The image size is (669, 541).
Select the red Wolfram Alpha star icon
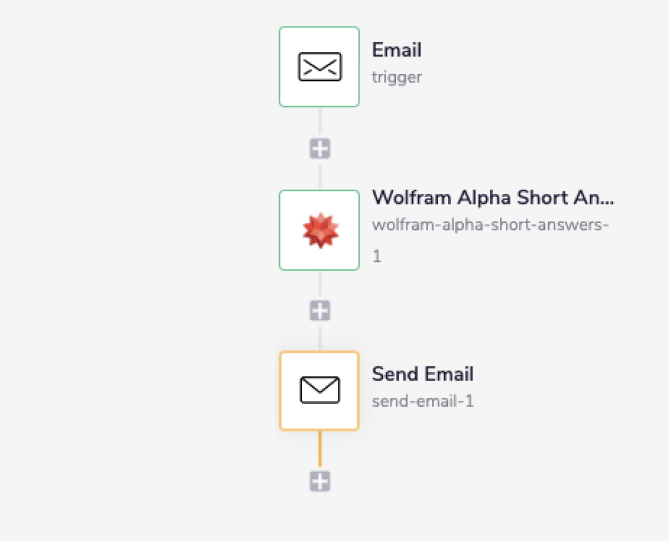coord(319,230)
